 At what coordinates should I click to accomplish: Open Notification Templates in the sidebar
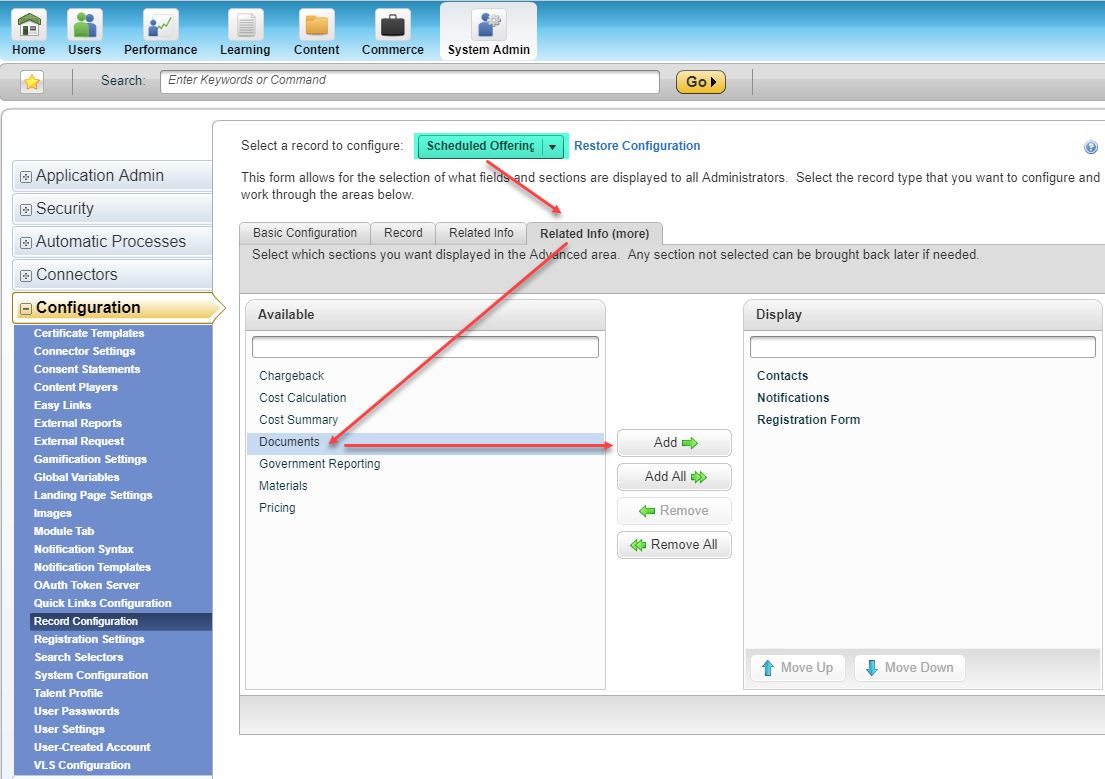point(92,567)
